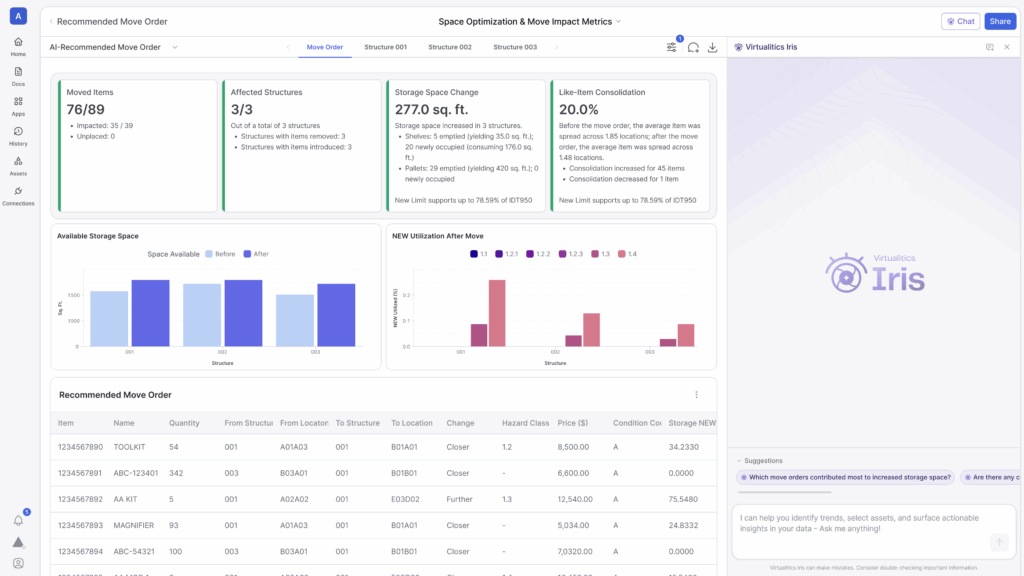Viewport: 1024px width, 576px height.
Task: Click the workspace avatar letter A
Action: click(18, 16)
